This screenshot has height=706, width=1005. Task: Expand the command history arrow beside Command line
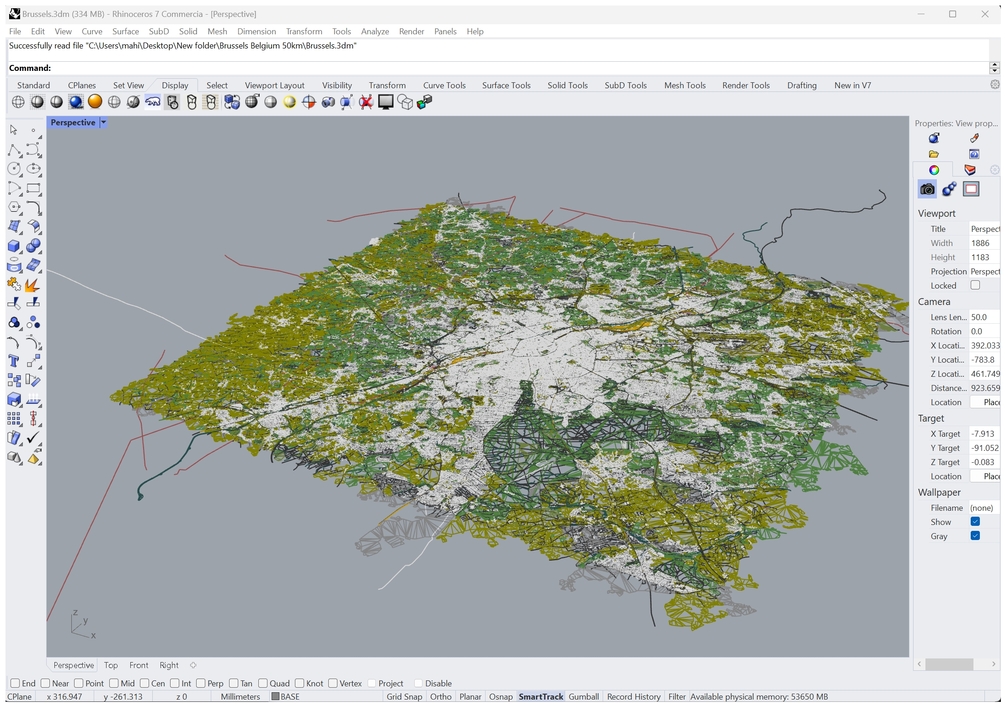point(994,68)
